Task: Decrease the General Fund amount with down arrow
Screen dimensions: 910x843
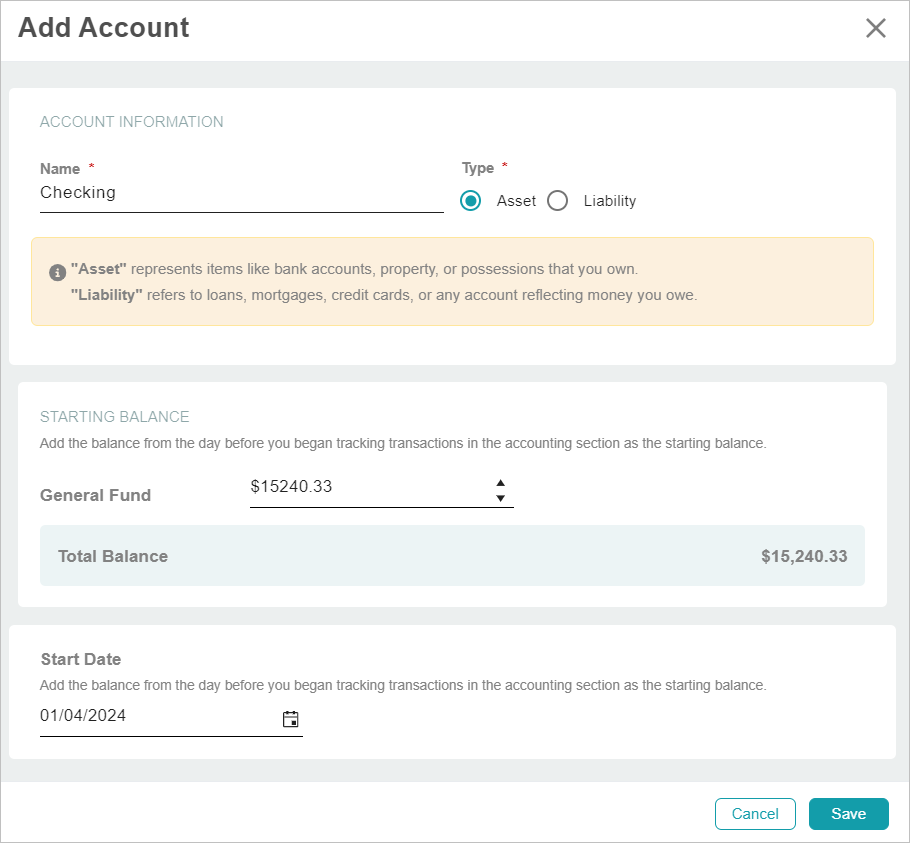Action: (500, 496)
